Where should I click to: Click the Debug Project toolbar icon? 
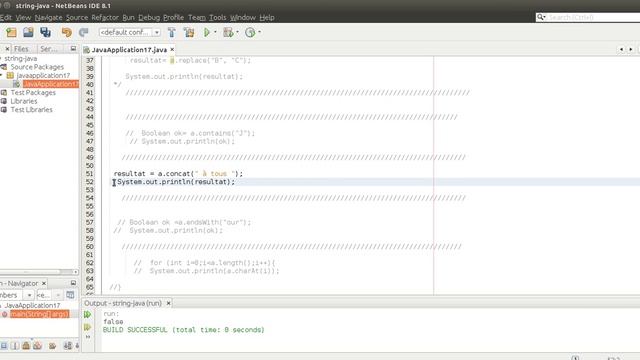229,32
